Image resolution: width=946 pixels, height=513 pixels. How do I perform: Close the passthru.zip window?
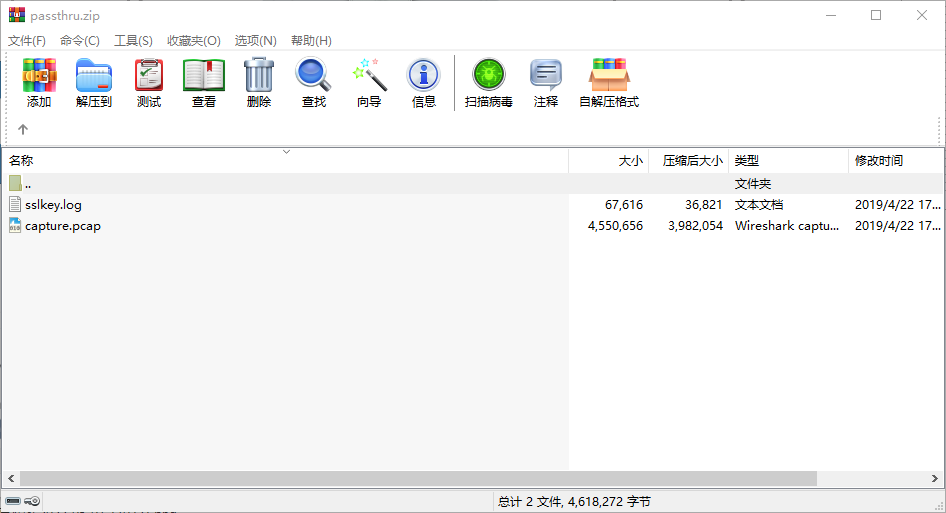coord(922,15)
